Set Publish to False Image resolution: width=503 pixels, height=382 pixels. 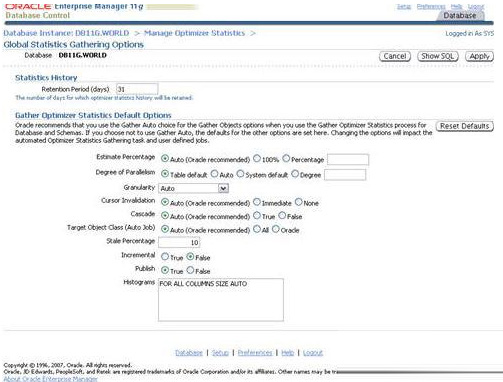point(190,270)
